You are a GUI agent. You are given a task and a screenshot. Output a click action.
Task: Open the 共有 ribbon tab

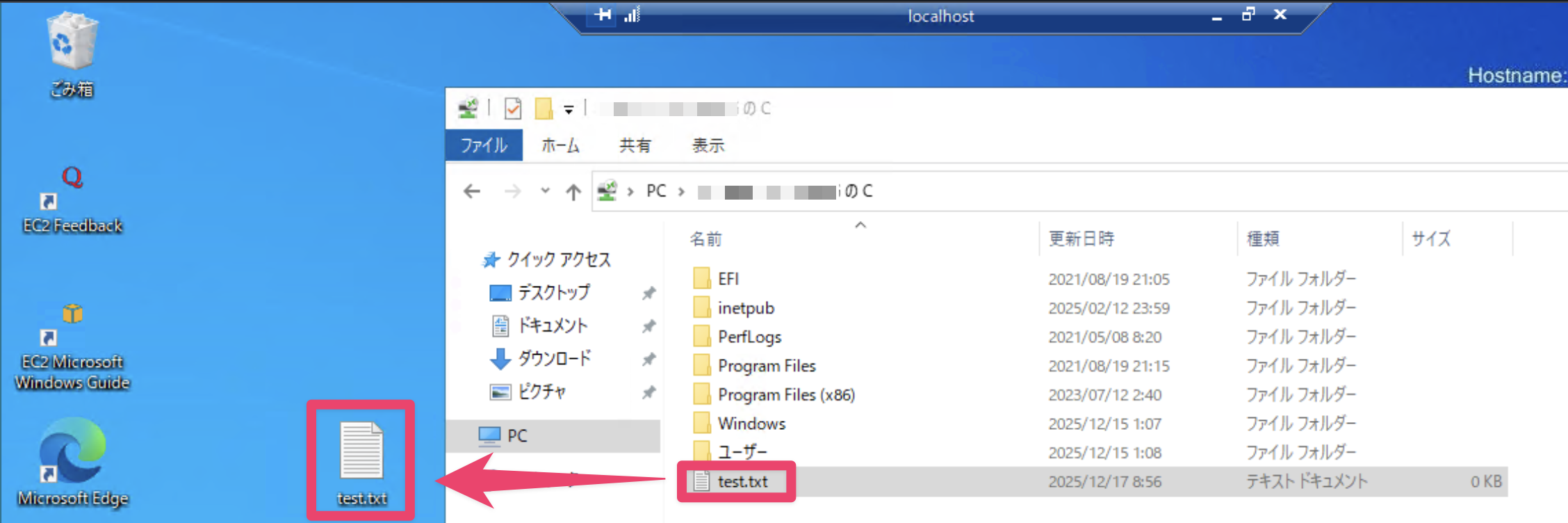635,145
